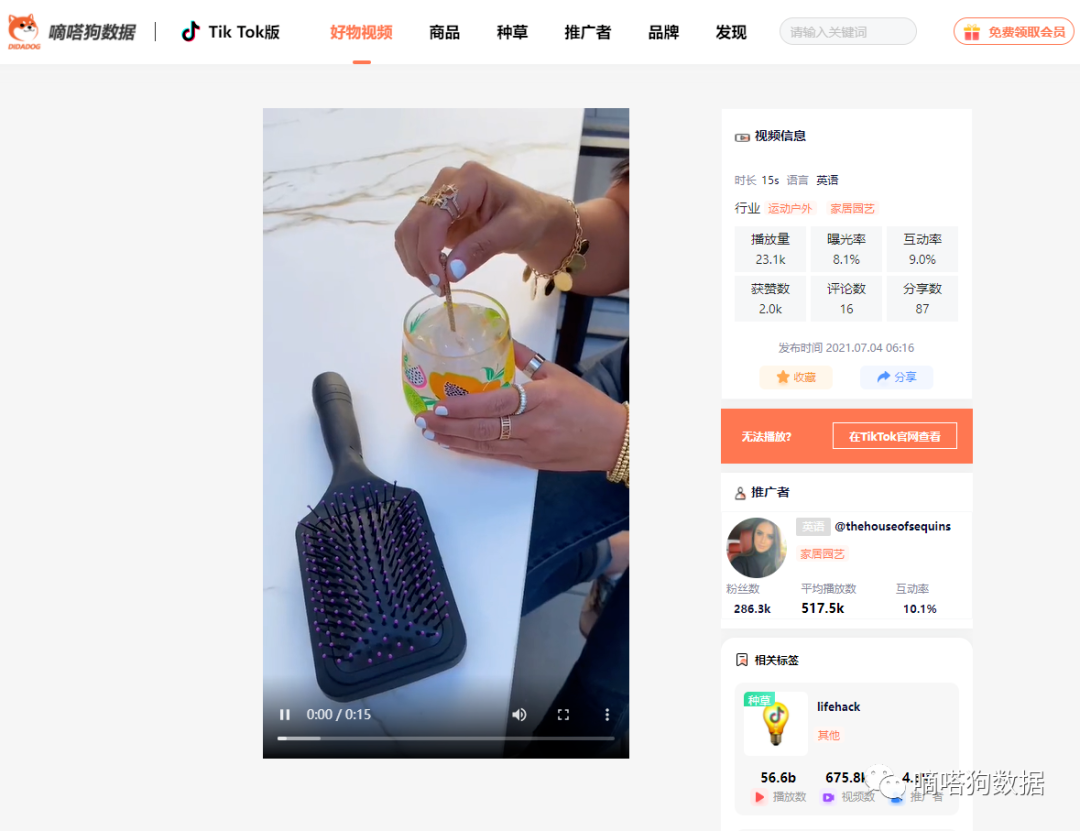
Task: Select the 品牌 navigation item
Action: pos(663,32)
